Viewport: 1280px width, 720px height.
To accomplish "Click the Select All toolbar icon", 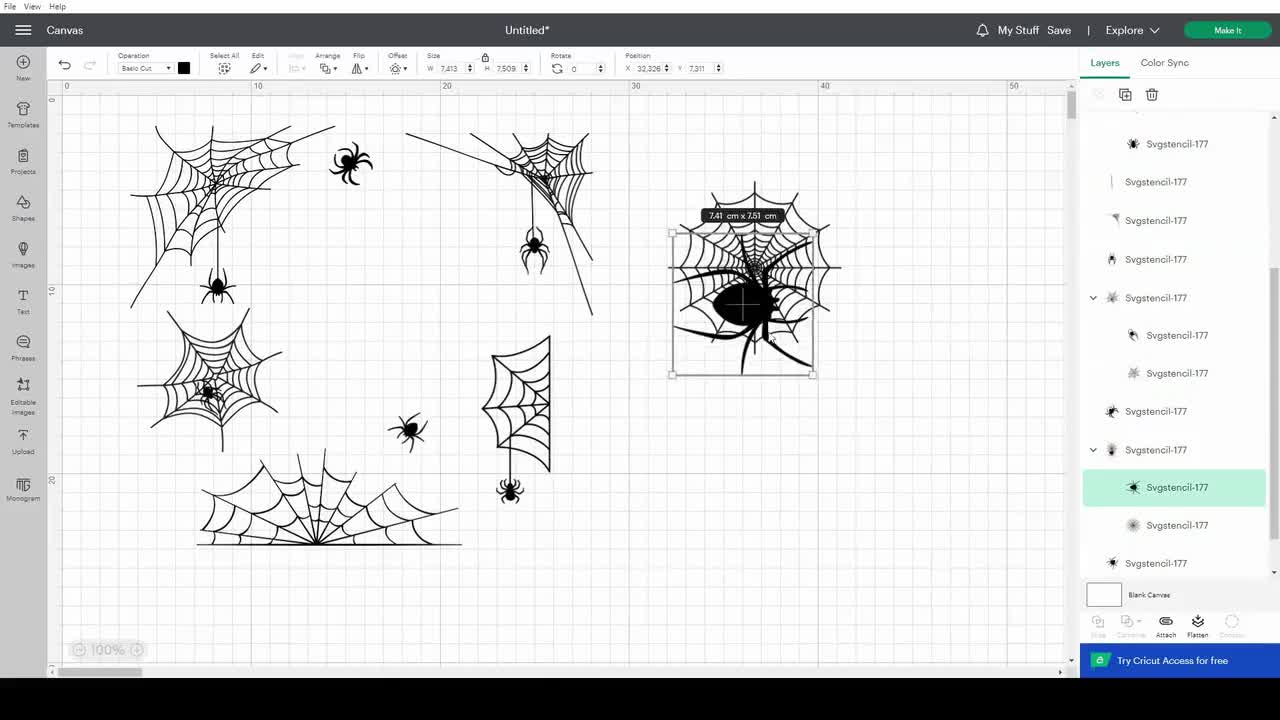I will coord(224,67).
